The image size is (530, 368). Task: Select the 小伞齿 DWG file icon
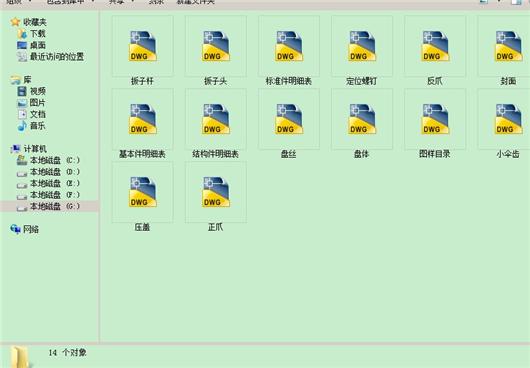pyautogui.click(x=508, y=119)
